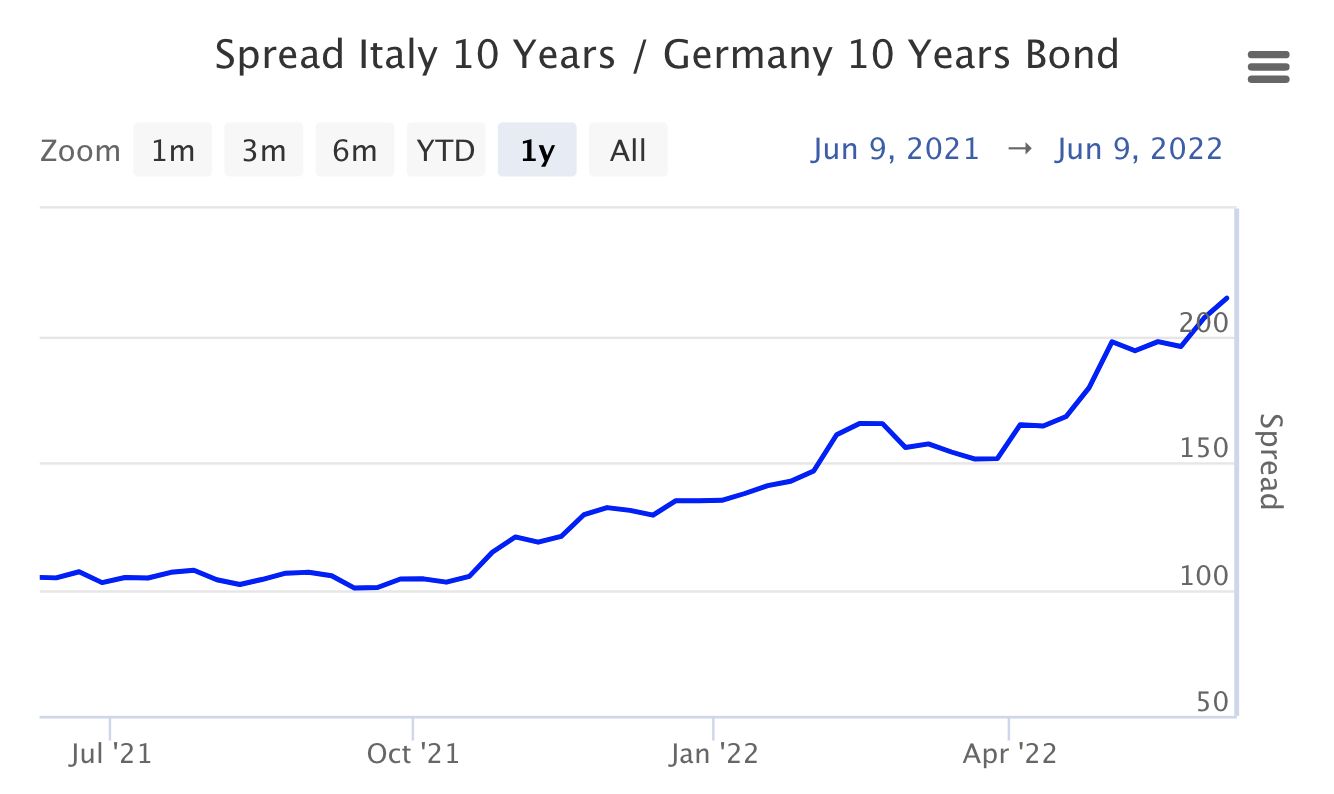Image resolution: width=1334 pixels, height=794 pixels.
Task: Click the Oct '21 x-axis label
Action: click(412, 753)
